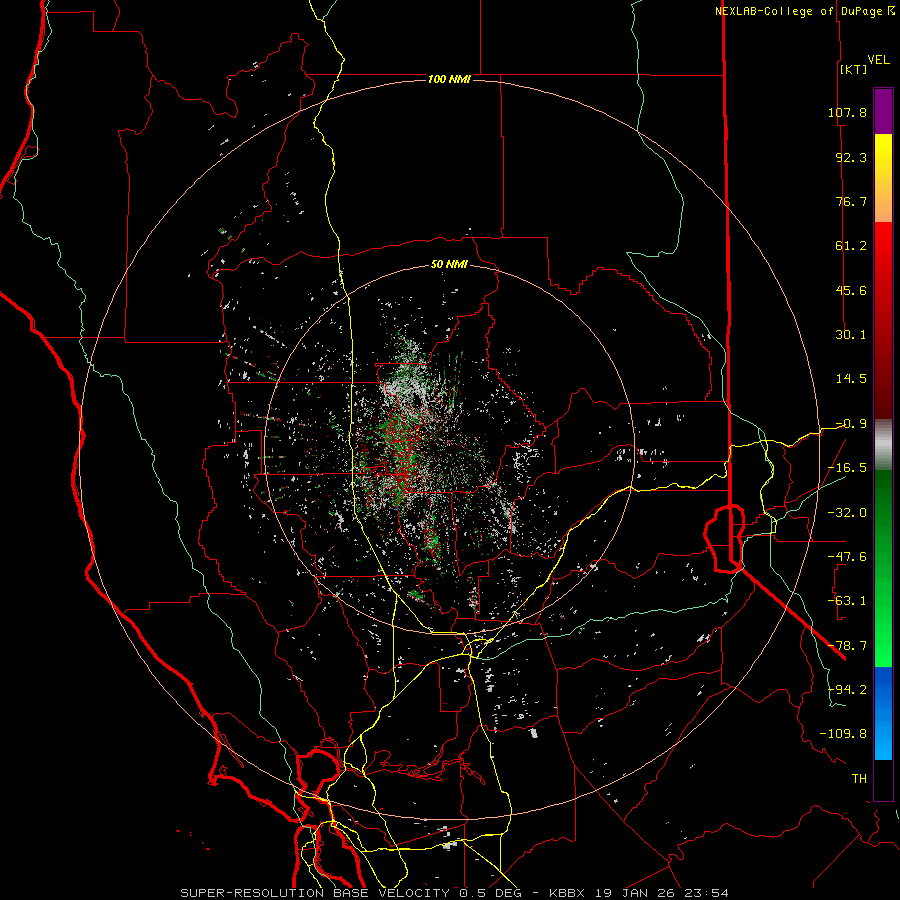
Task: Click the -16.5 velocity legend value
Action: 847,468
